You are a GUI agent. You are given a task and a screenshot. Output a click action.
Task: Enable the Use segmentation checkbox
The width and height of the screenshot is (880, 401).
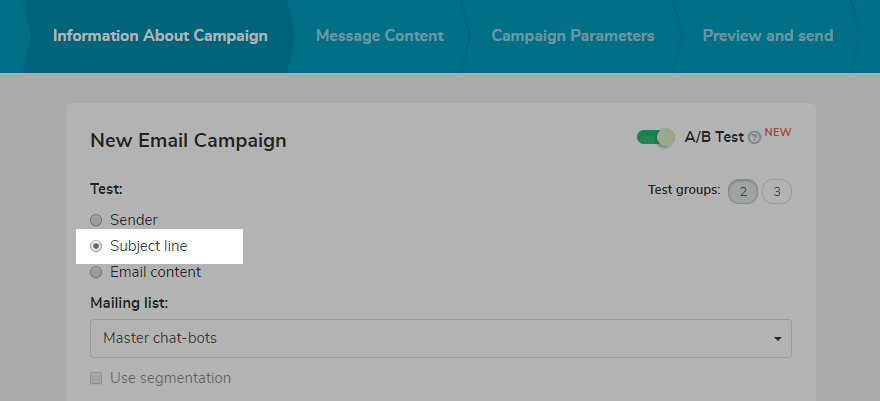[x=97, y=378]
